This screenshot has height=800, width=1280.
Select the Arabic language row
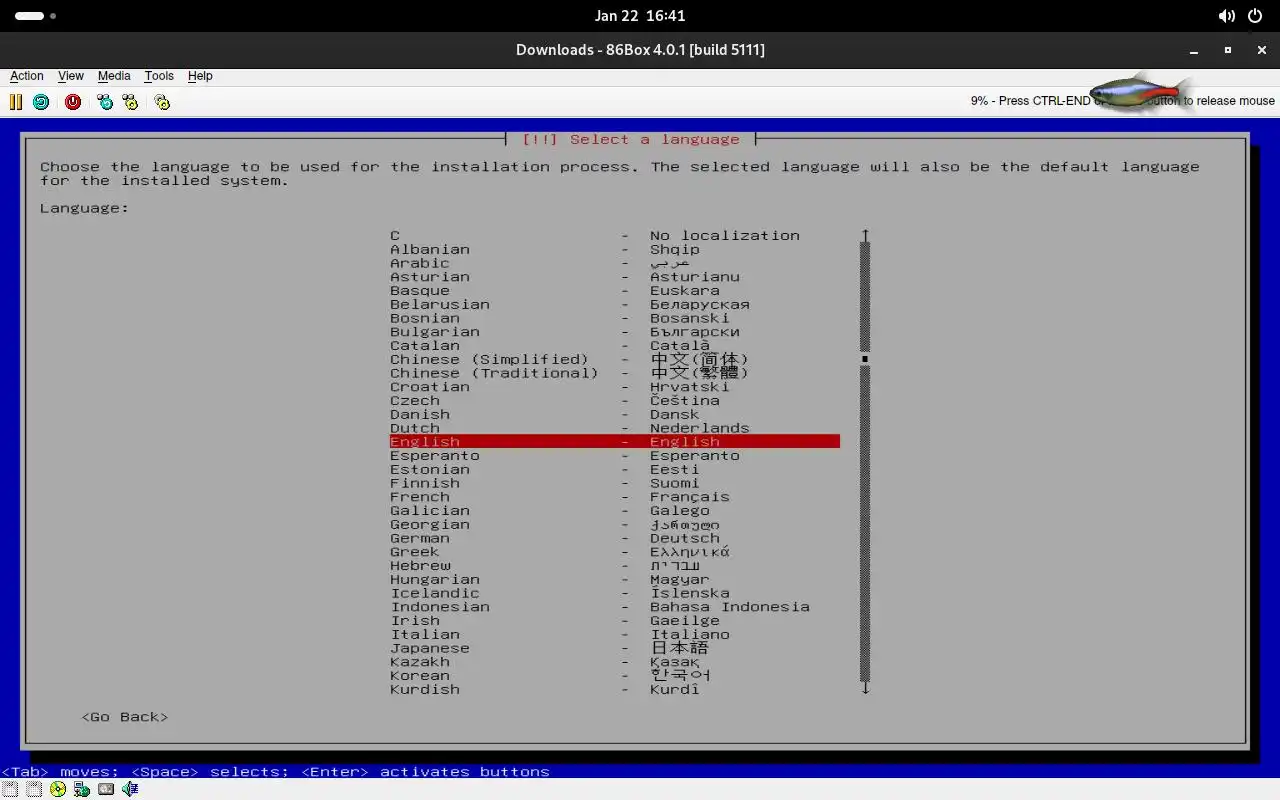click(615, 263)
